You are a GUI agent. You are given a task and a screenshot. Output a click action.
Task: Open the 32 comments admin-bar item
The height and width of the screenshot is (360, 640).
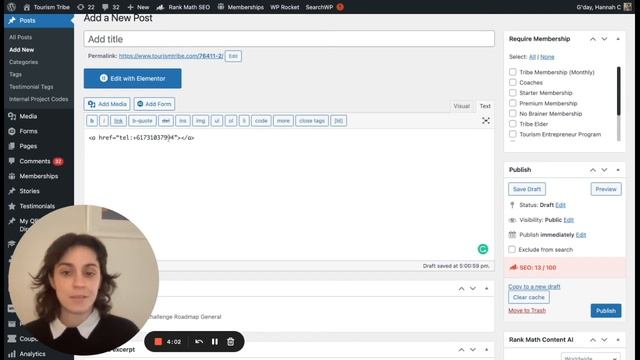111,7
